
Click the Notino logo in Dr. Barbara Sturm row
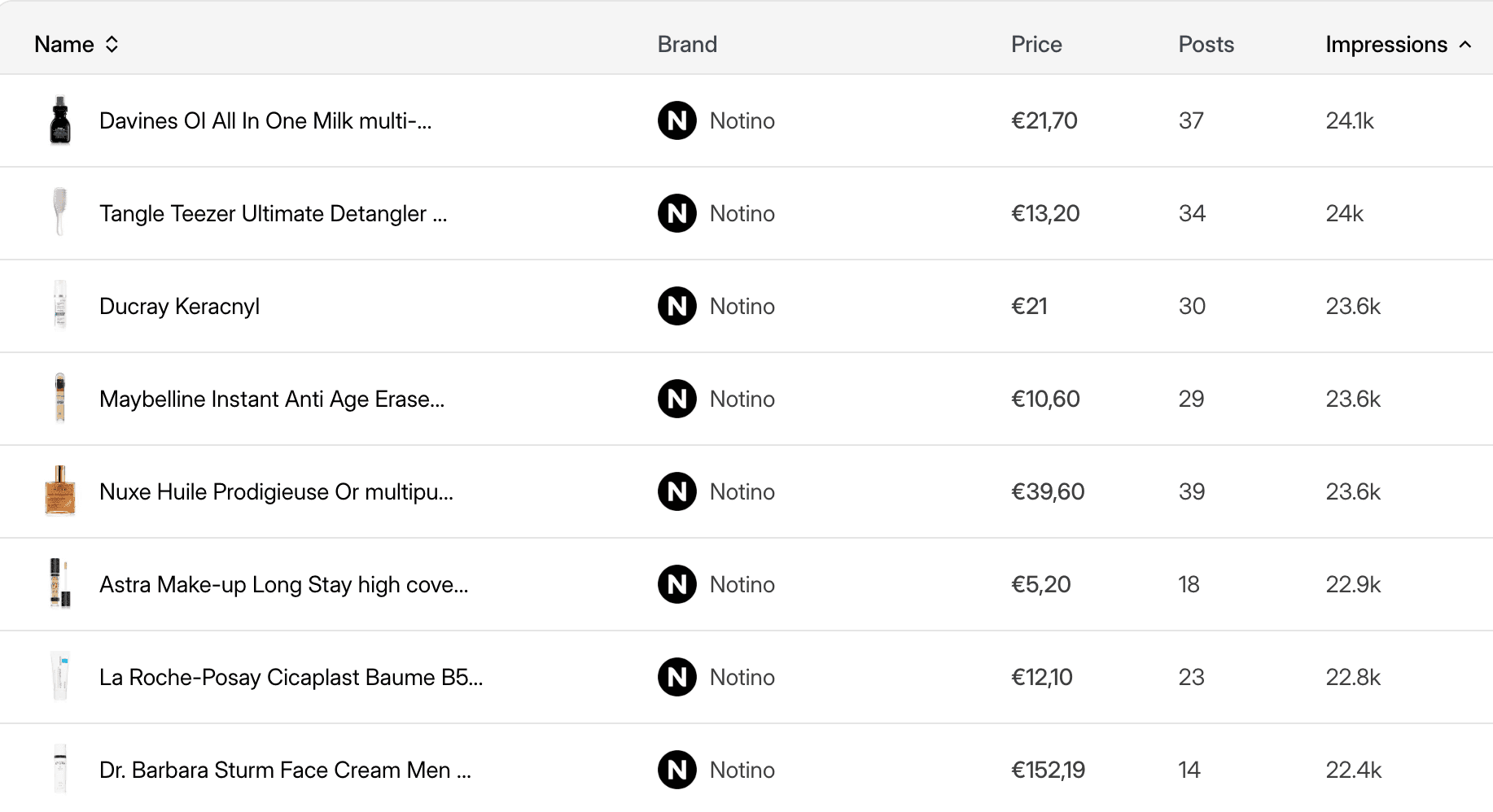[x=676, y=770]
